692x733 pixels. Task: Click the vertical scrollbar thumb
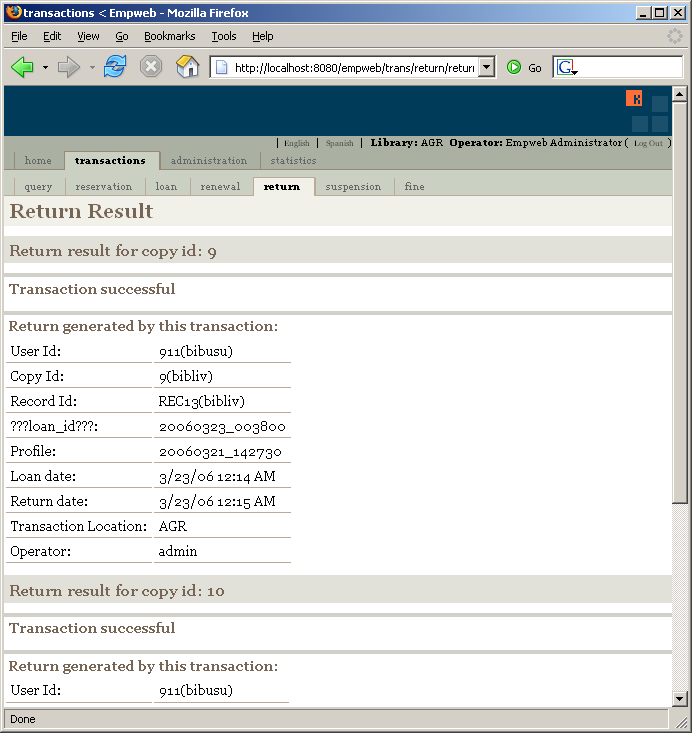(x=679, y=302)
